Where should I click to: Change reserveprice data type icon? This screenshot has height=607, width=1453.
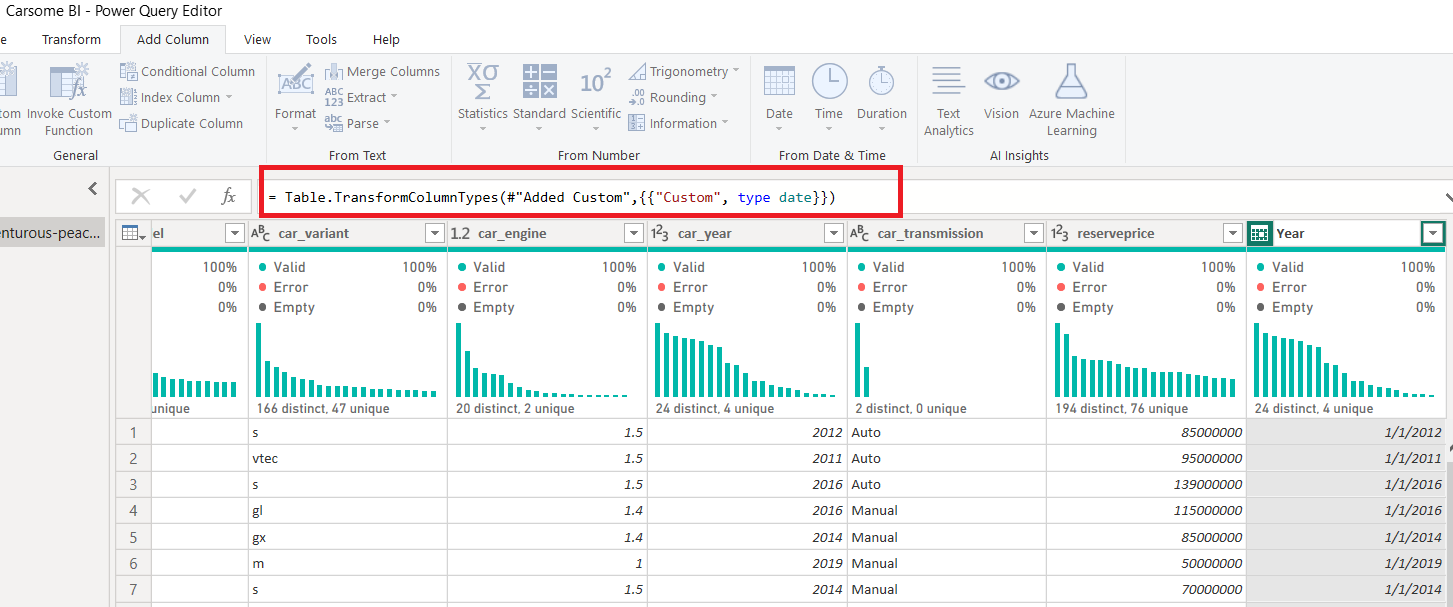(x=1059, y=233)
